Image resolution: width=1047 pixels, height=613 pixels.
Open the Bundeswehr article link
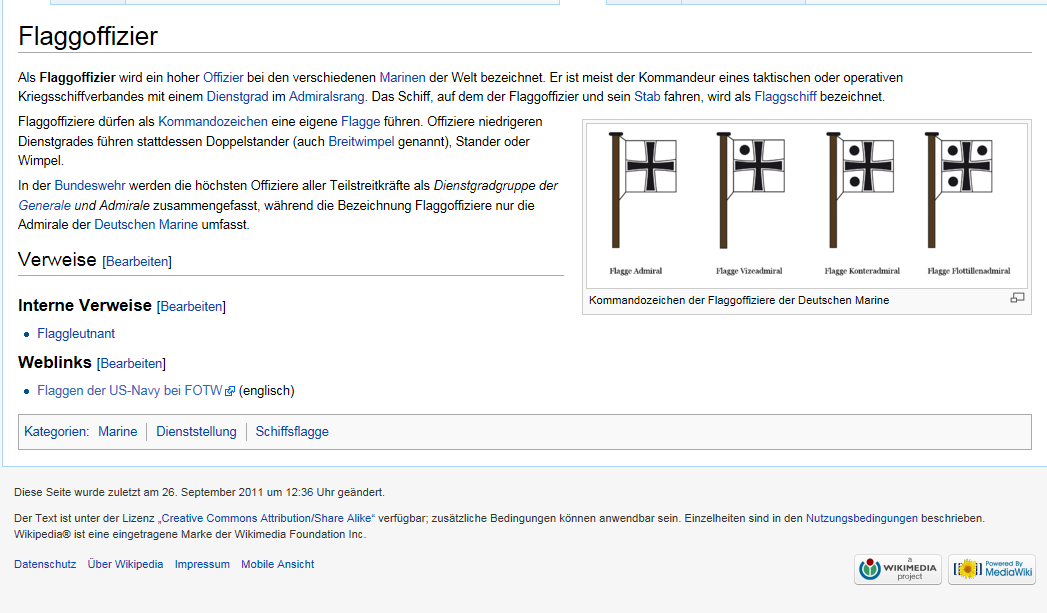pos(90,186)
